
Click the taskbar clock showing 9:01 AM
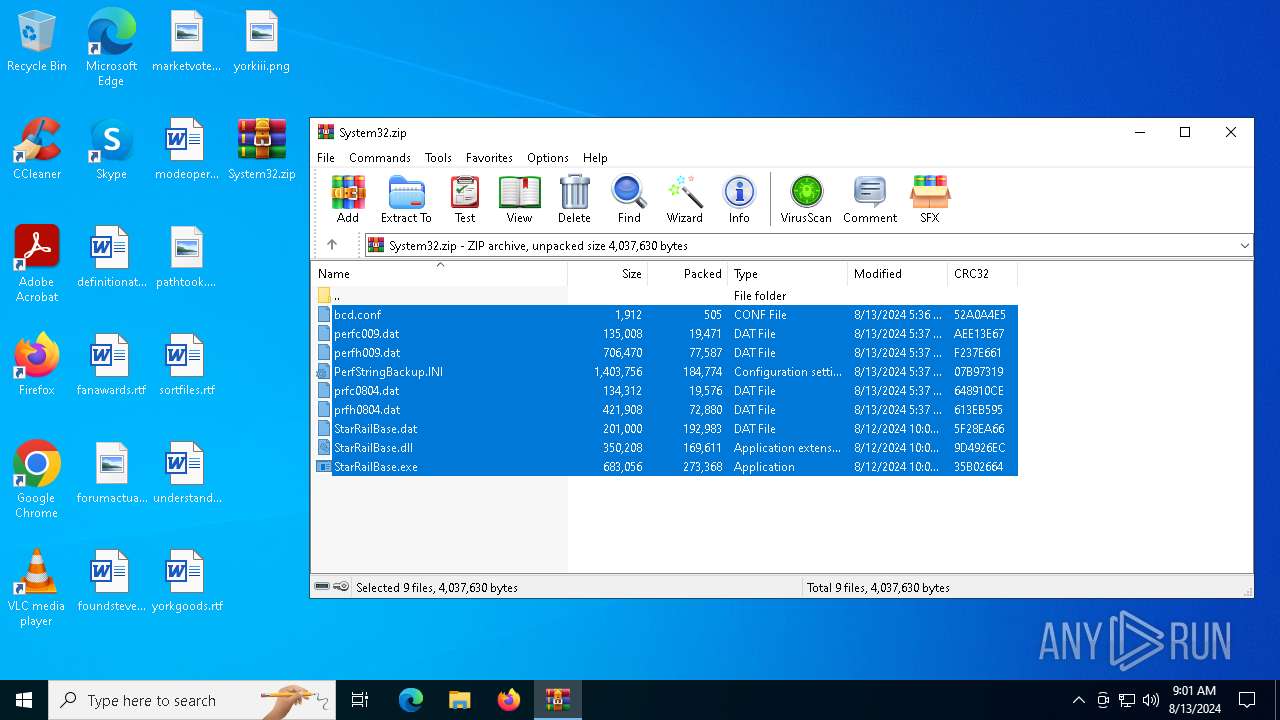coord(1194,700)
